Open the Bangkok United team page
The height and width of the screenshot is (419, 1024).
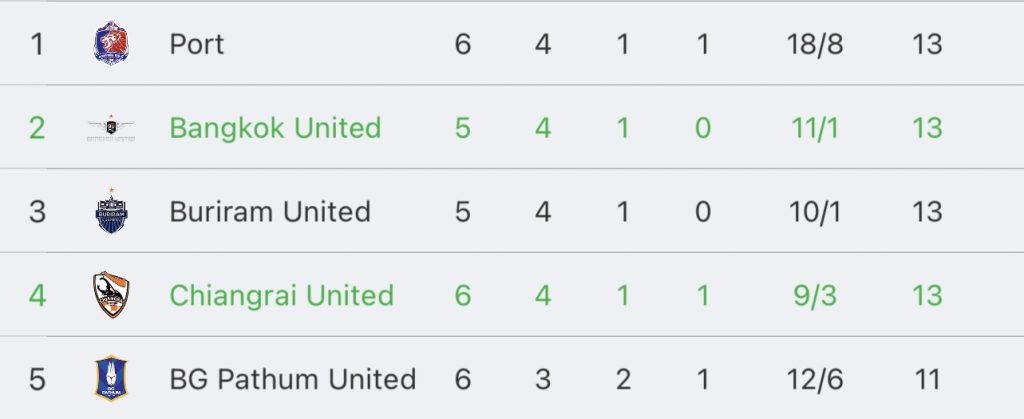[275, 128]
